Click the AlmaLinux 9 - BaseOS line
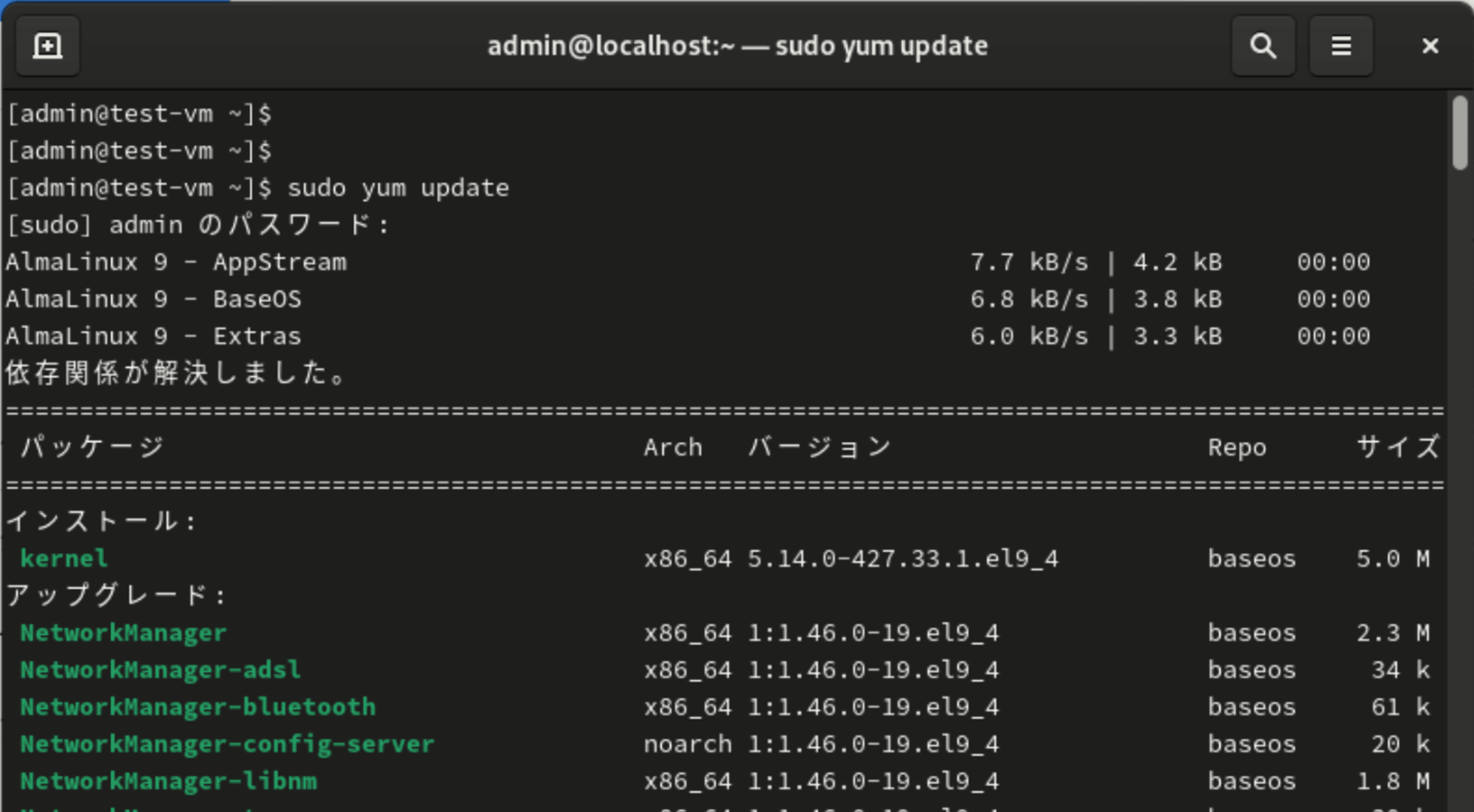The width and height of the screenshot is (1474, 812). pos(688,299)
